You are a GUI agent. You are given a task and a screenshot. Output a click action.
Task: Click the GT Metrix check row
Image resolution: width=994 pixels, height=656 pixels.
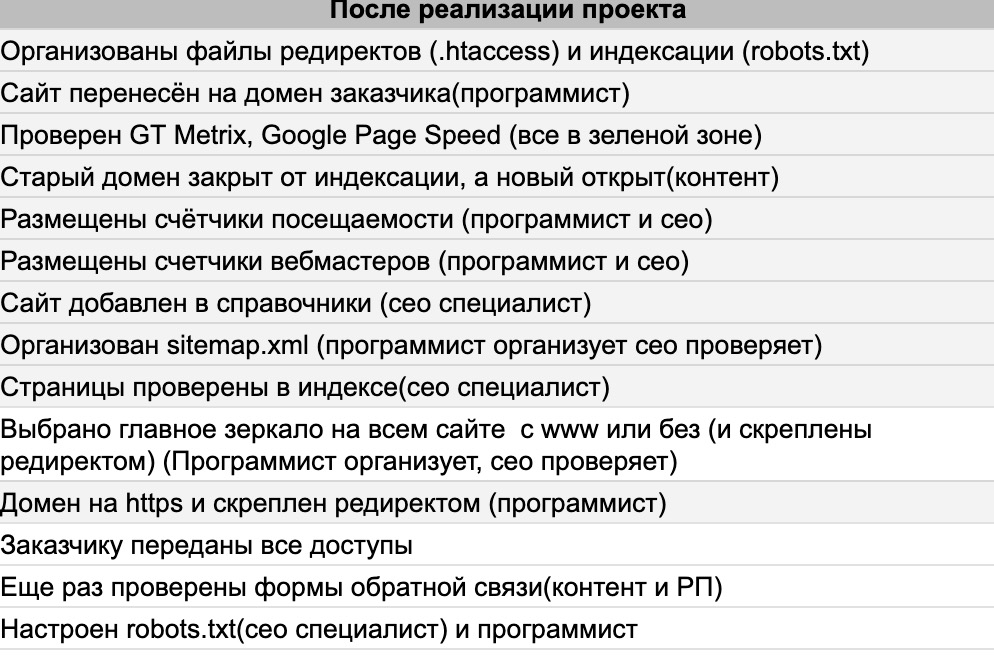click(x=380, y=136)
